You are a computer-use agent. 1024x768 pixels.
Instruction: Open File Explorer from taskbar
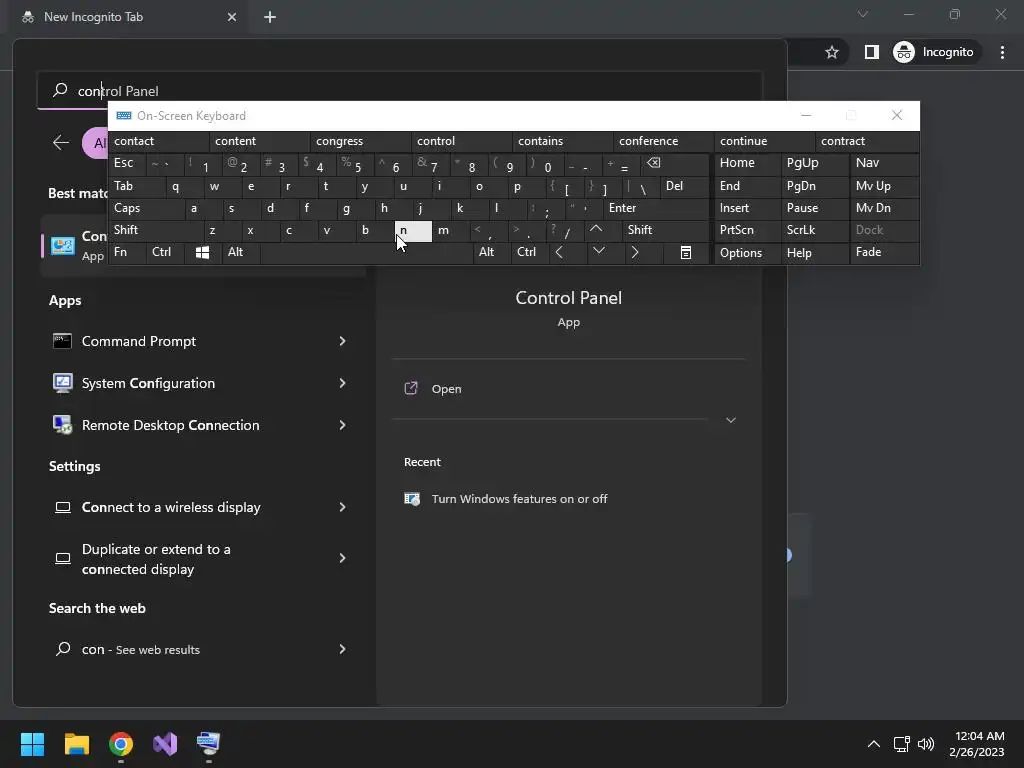click(x=77, y=744)
